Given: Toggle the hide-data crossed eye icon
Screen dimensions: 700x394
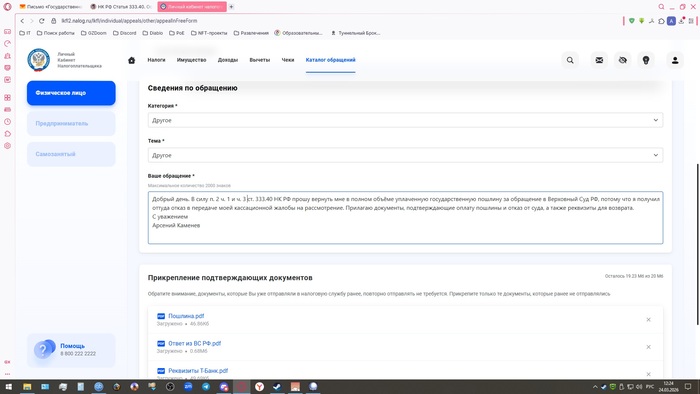Looking at the screenshot, I should [x=623, y=60].
